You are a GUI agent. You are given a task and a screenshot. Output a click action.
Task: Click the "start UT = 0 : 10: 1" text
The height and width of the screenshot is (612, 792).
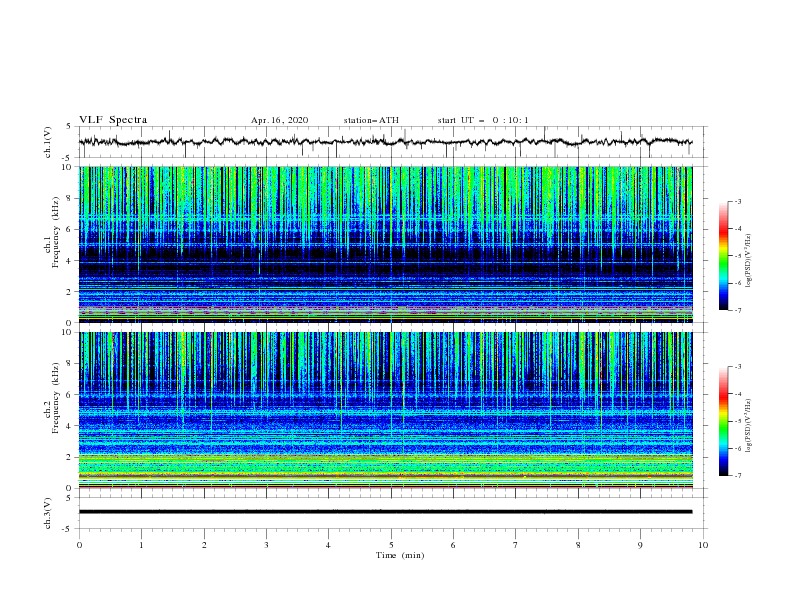tap(483, 120)
